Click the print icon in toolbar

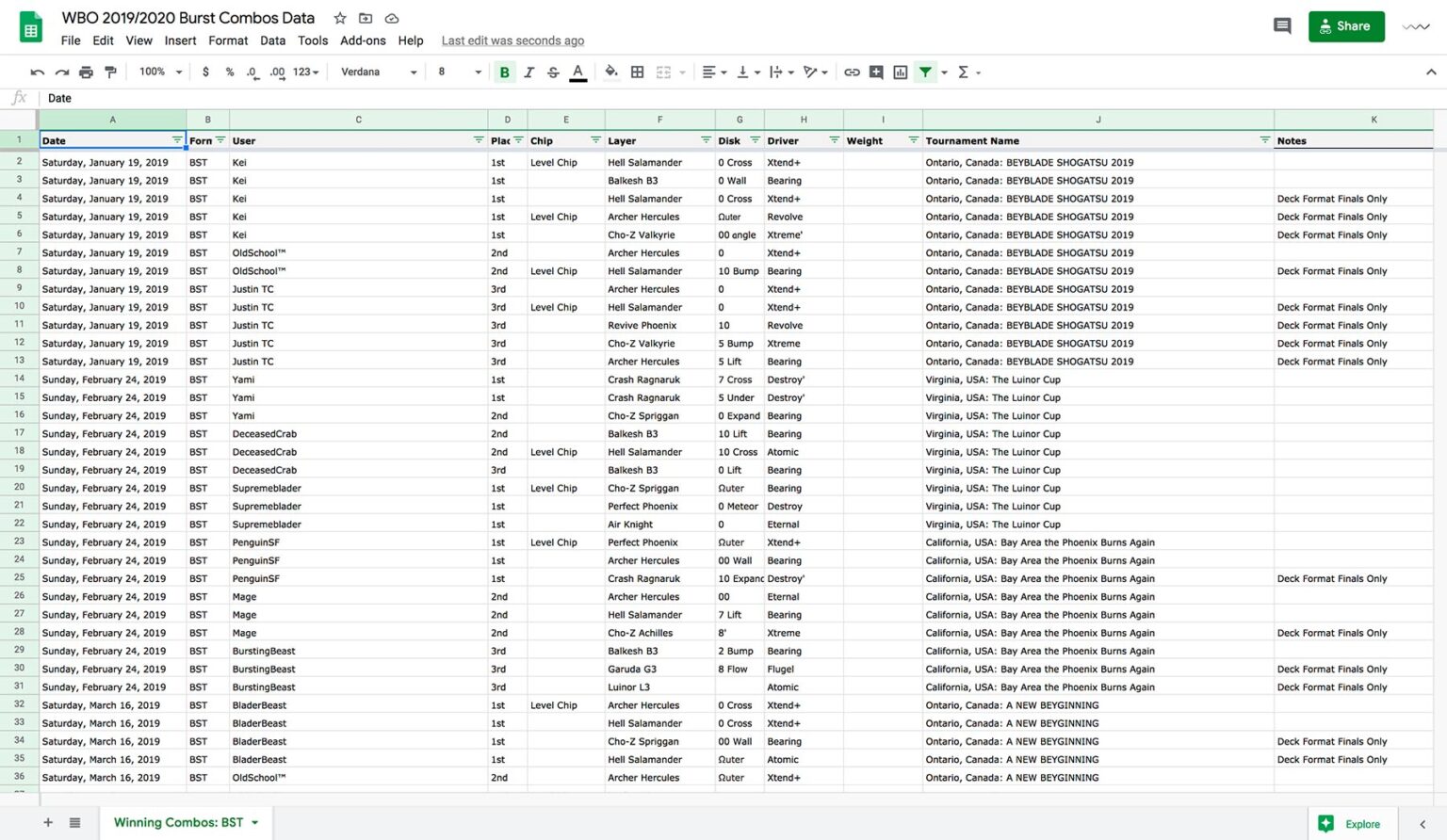pyautogui.click(x=86, y=72)
